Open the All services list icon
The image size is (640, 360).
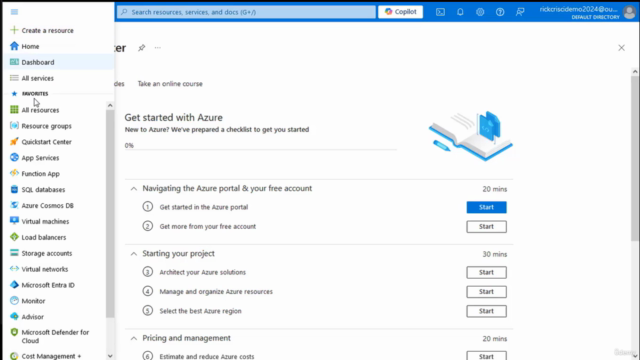click(14, 78)
